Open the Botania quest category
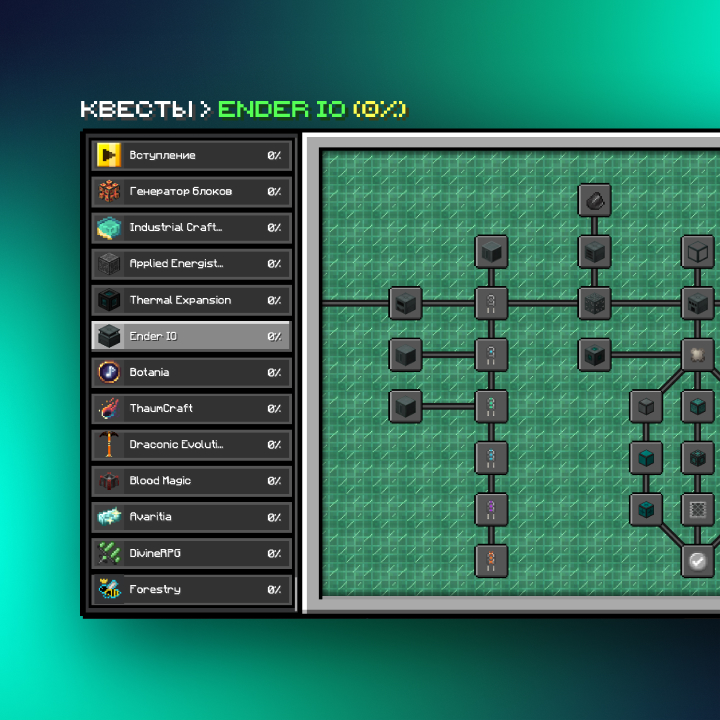The image size is (720, 720). pos(191,372)
